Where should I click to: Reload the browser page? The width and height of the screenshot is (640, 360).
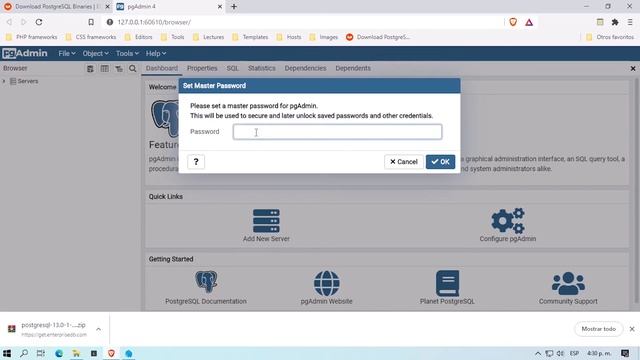[x=39, y=22]
